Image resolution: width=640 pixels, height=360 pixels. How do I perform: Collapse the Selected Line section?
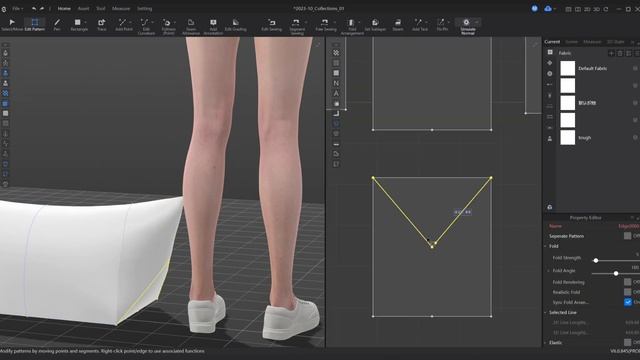point(545,312)
